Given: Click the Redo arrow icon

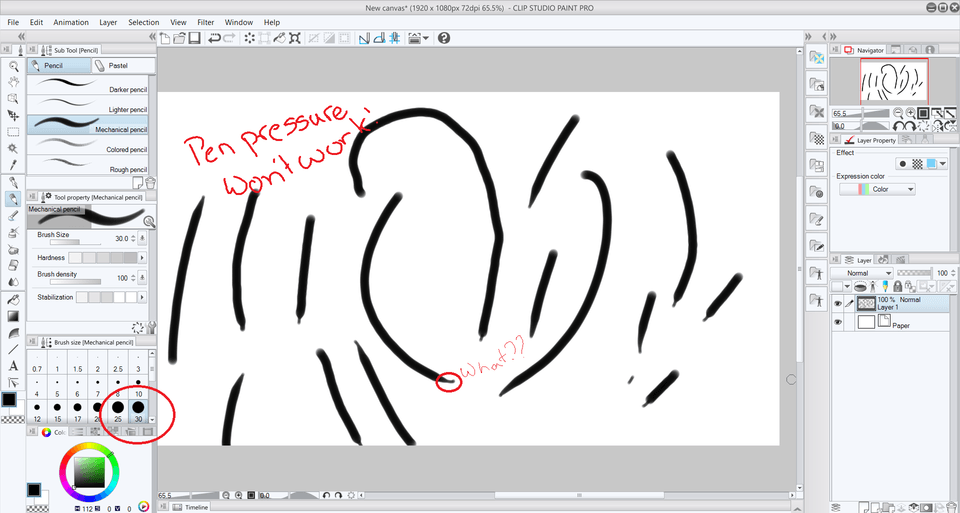Looking at the screenshot, I should point(230,39).
